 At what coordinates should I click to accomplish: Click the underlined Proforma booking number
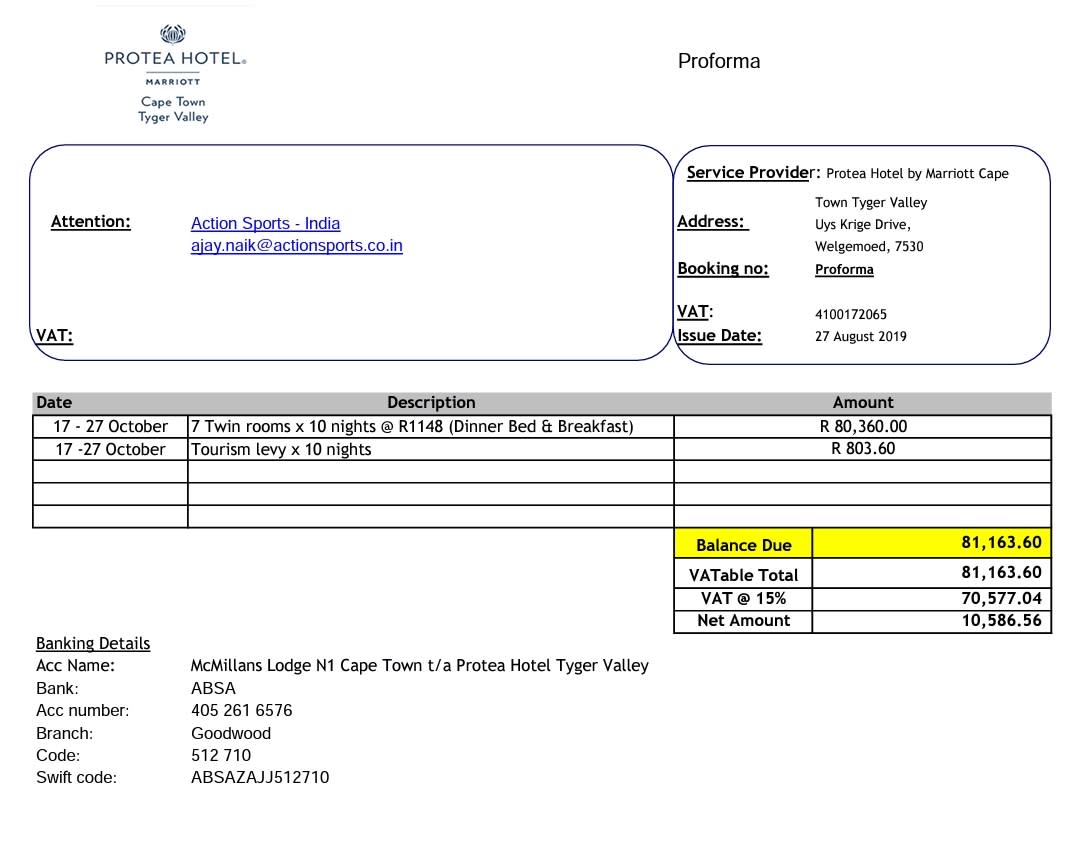[844, 269]
